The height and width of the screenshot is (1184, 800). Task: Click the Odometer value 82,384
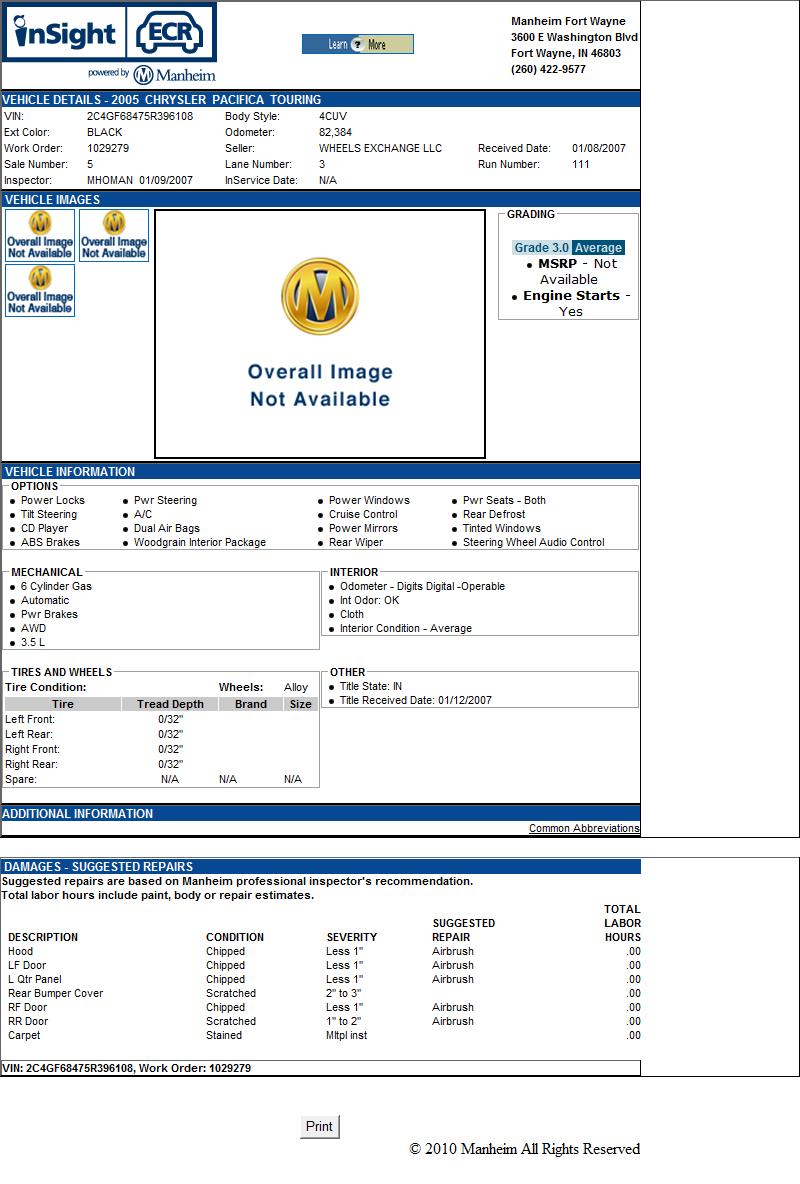pos(335,132)
